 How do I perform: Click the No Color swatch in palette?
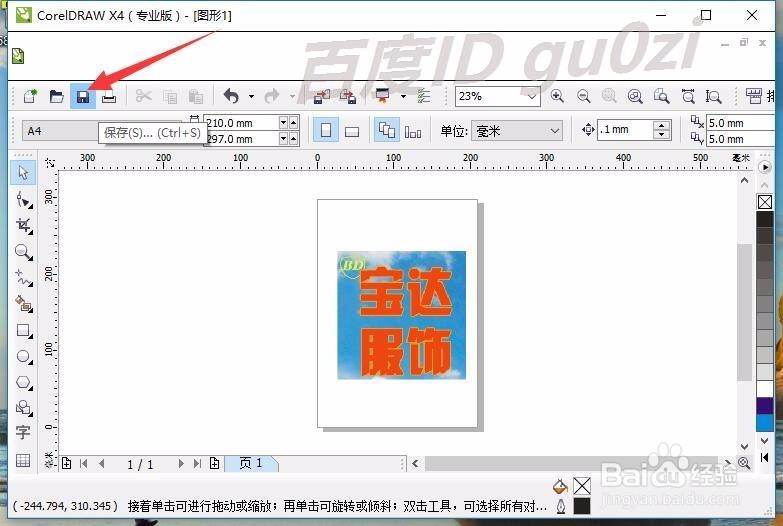(765, 202)
